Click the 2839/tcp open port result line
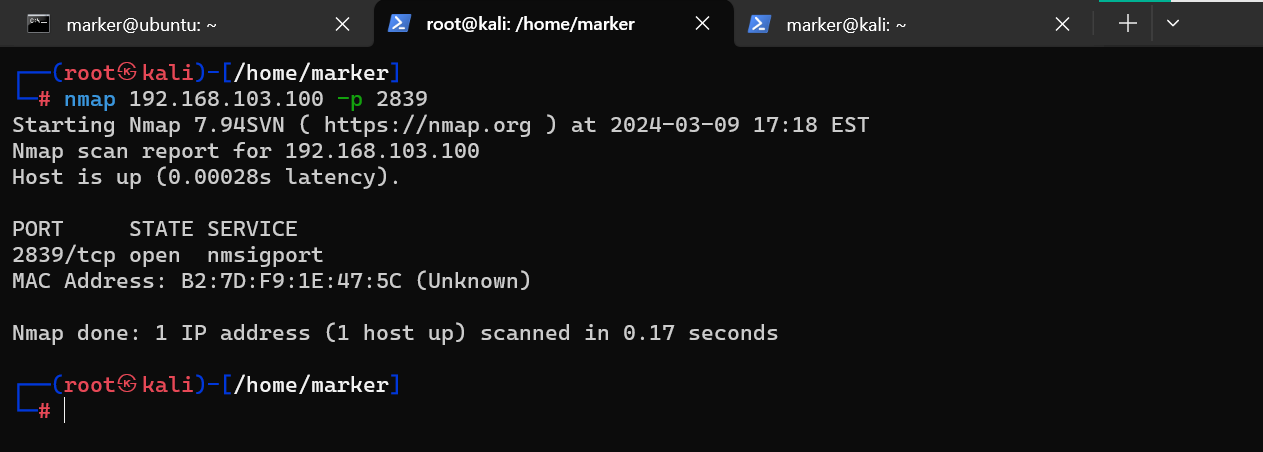The height and width of the screenshot is (452, 1263). [167, 255]
